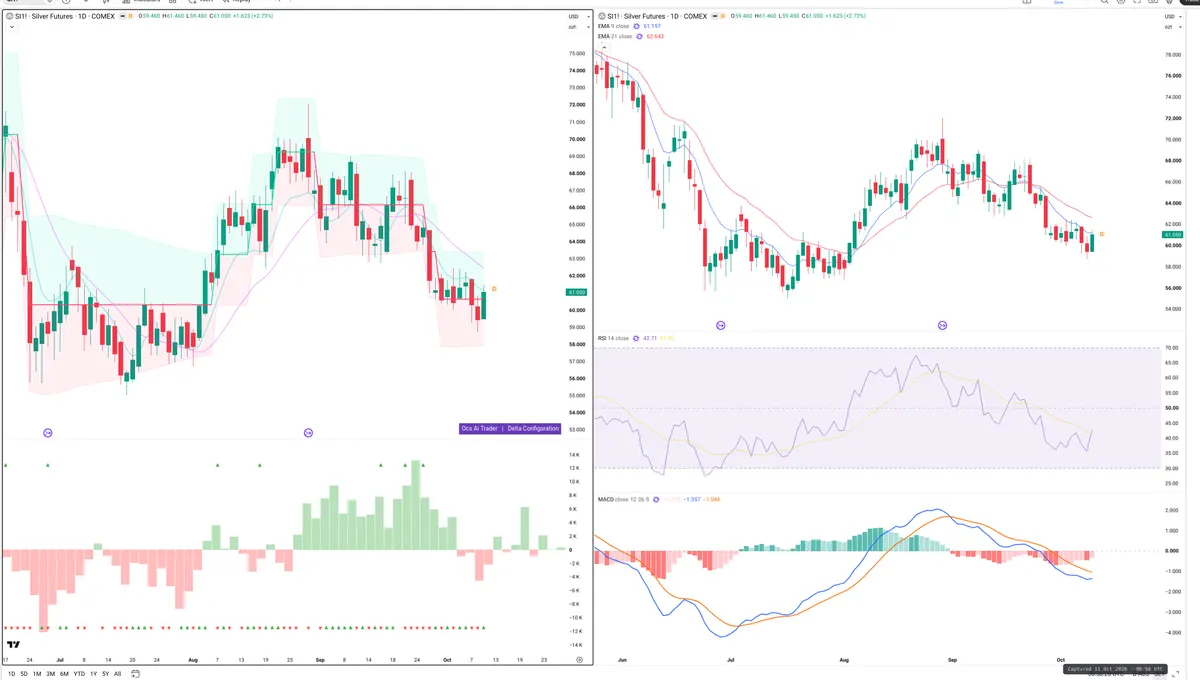Click the 70.00 level on RSI axis
1200x680 pixels.
pyautogui.click(x=1172, y=348)
